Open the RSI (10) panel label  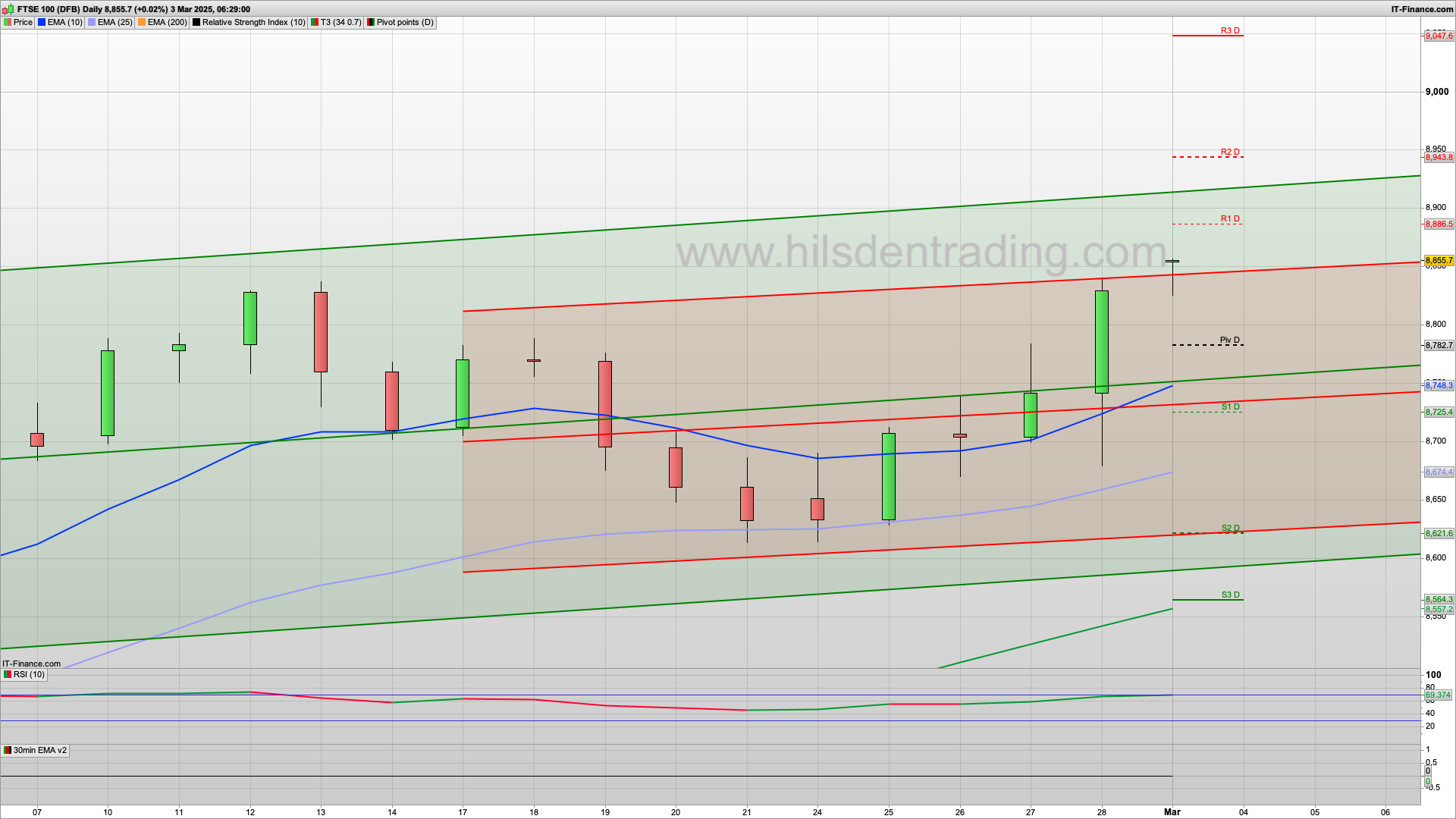(29, 675)
